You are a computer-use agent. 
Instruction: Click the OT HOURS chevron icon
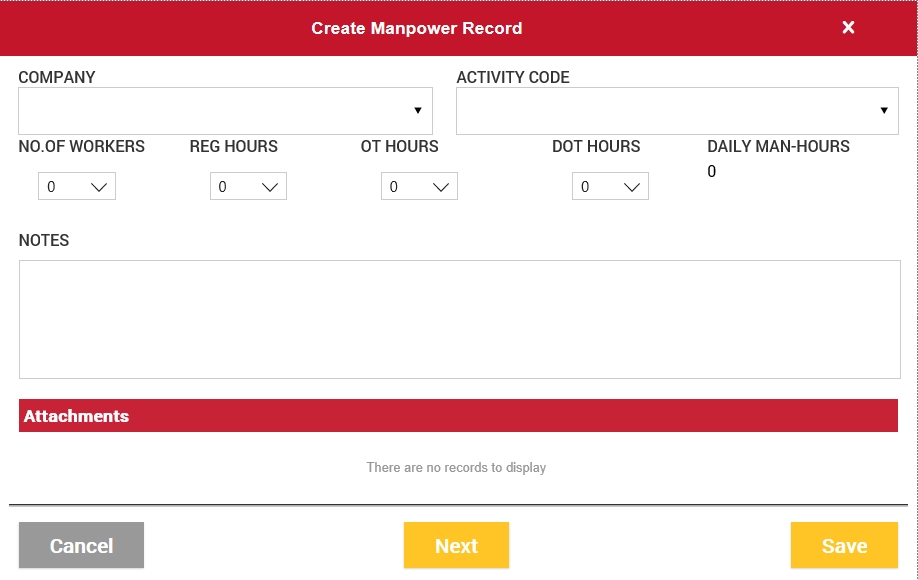point(441,187)
